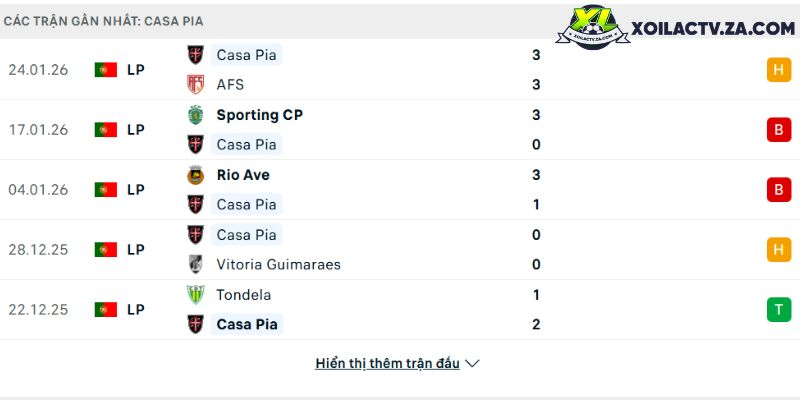The image size is (800, 400).
Task: Expand more matches with the chevron arrow
Action: tap(473, 364)
